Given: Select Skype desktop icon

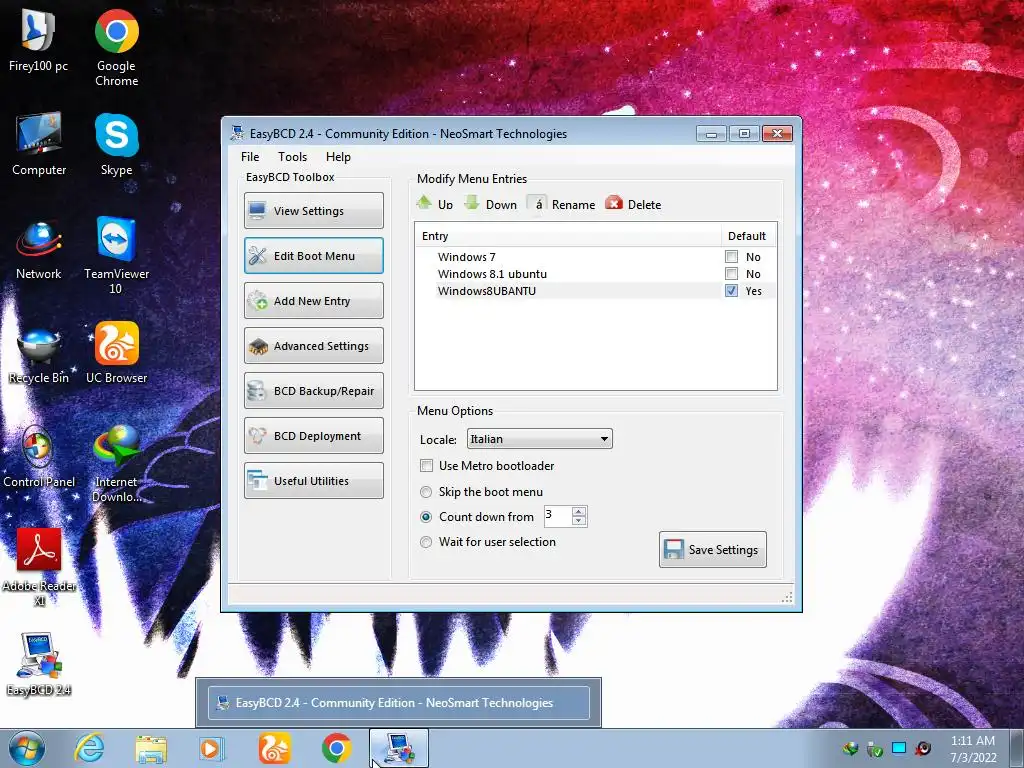Looking at the screenshot, I should [x=116, y=144].
